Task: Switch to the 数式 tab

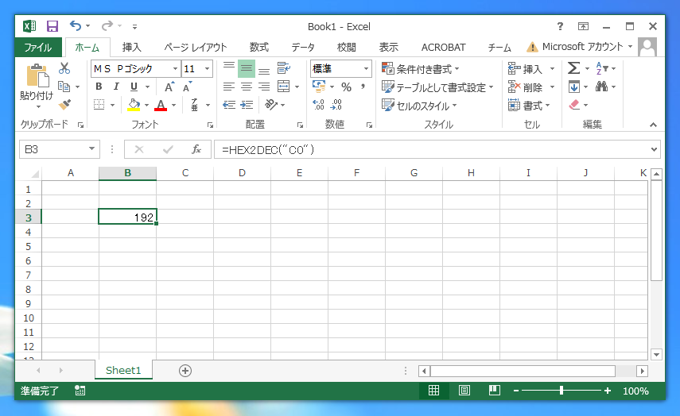Action: tap(259, 47)
